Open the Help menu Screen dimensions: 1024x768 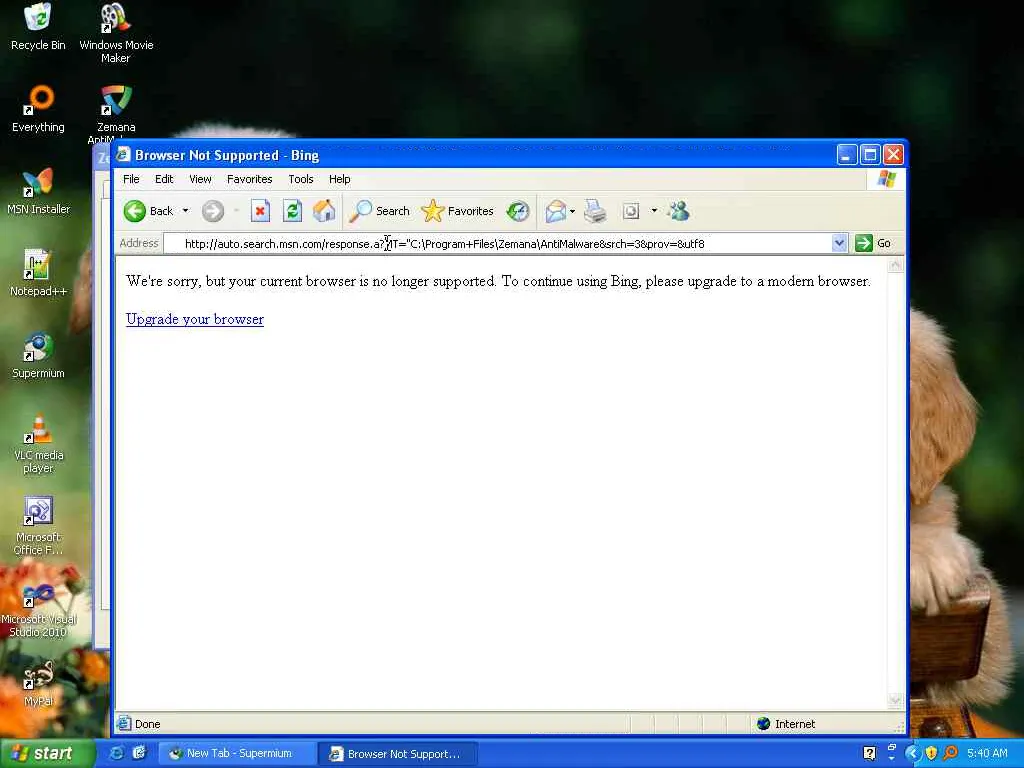tap(340, 179)
